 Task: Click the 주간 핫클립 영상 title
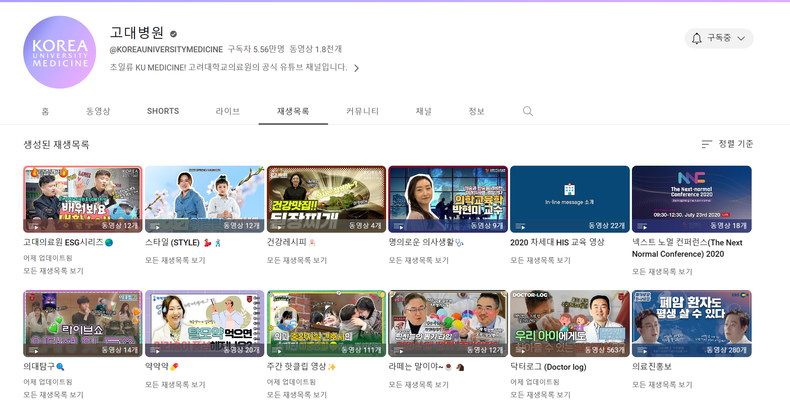[301, 367]
